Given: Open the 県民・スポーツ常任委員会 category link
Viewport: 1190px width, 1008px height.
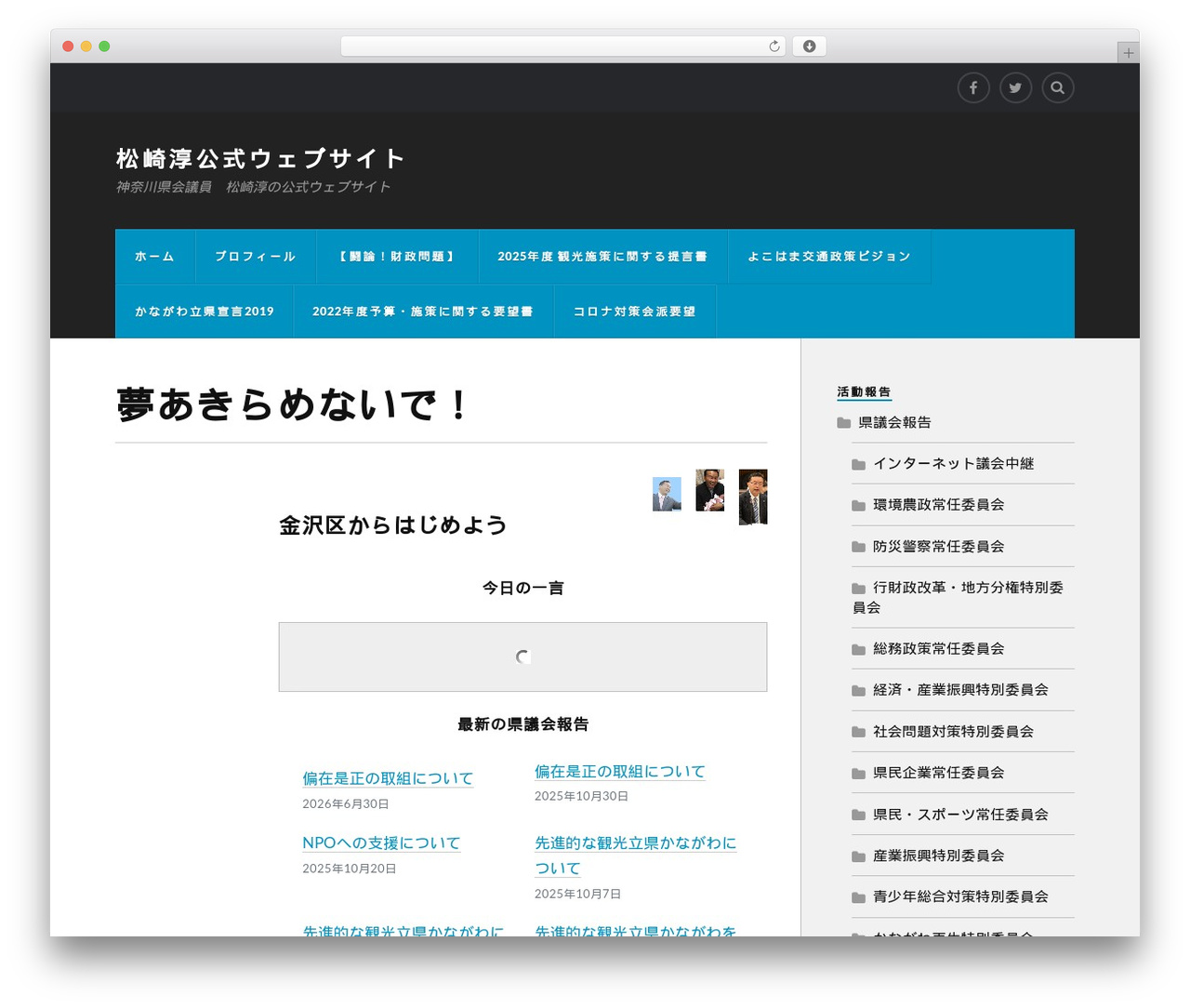Looking at the screenshot, I should click(960, 815).
